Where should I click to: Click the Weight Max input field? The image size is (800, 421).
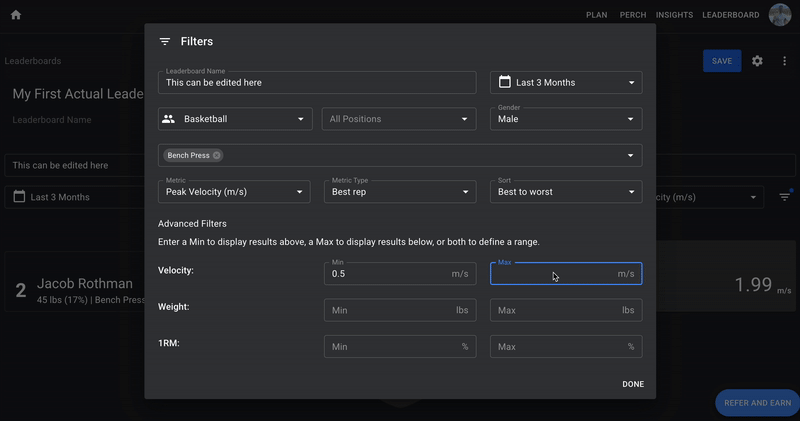click(x=555, y=310)
